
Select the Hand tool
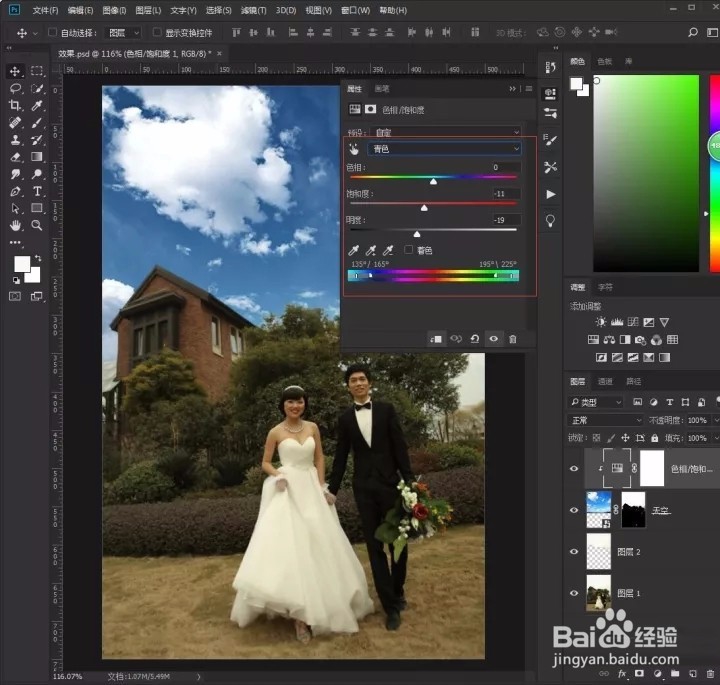point(15,225)
